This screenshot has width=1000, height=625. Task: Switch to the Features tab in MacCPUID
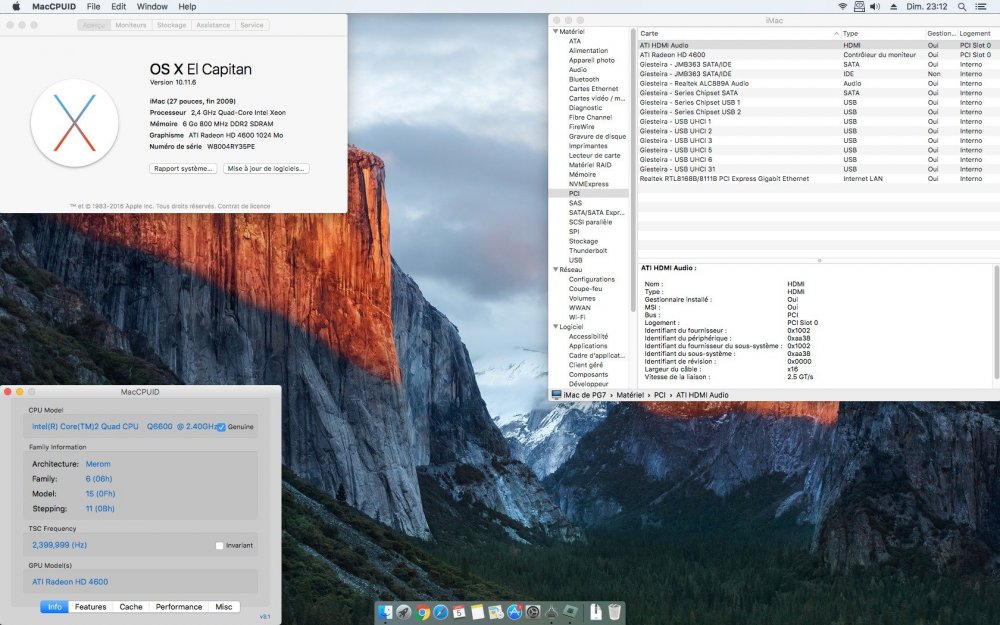tap(91, 607)
